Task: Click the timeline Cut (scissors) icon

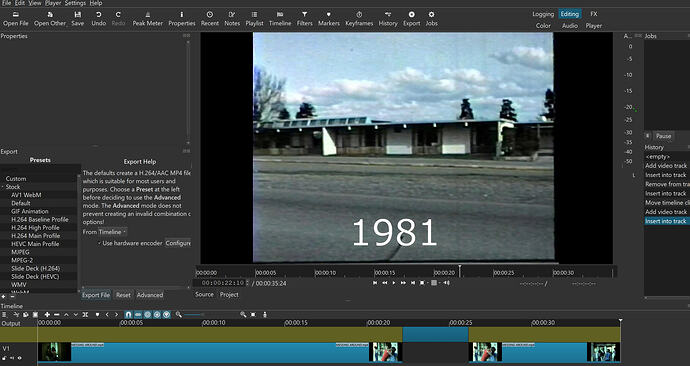Action: click(x=16, y=315)
